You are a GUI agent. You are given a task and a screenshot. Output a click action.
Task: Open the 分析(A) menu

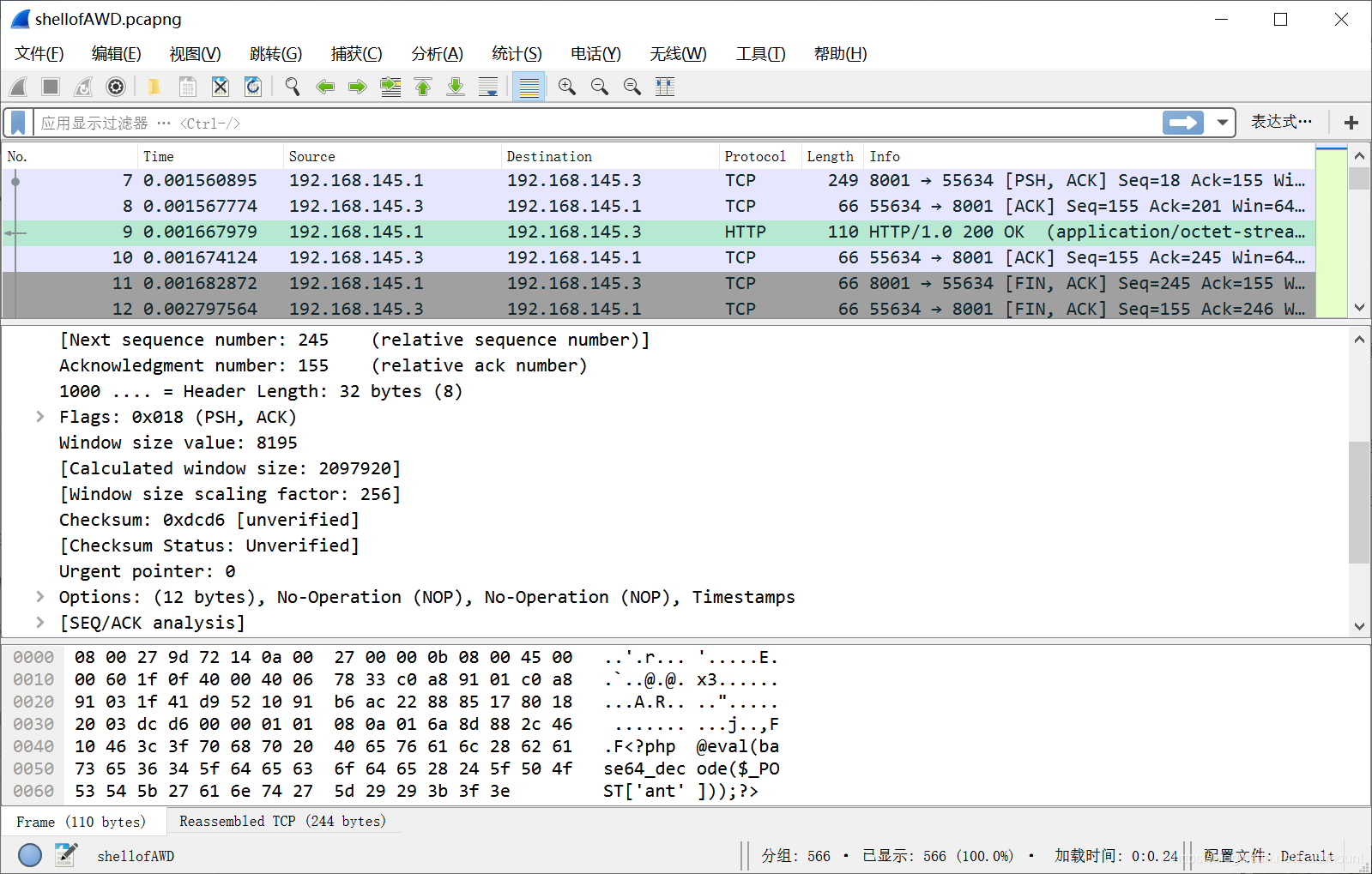click(438, 54)
